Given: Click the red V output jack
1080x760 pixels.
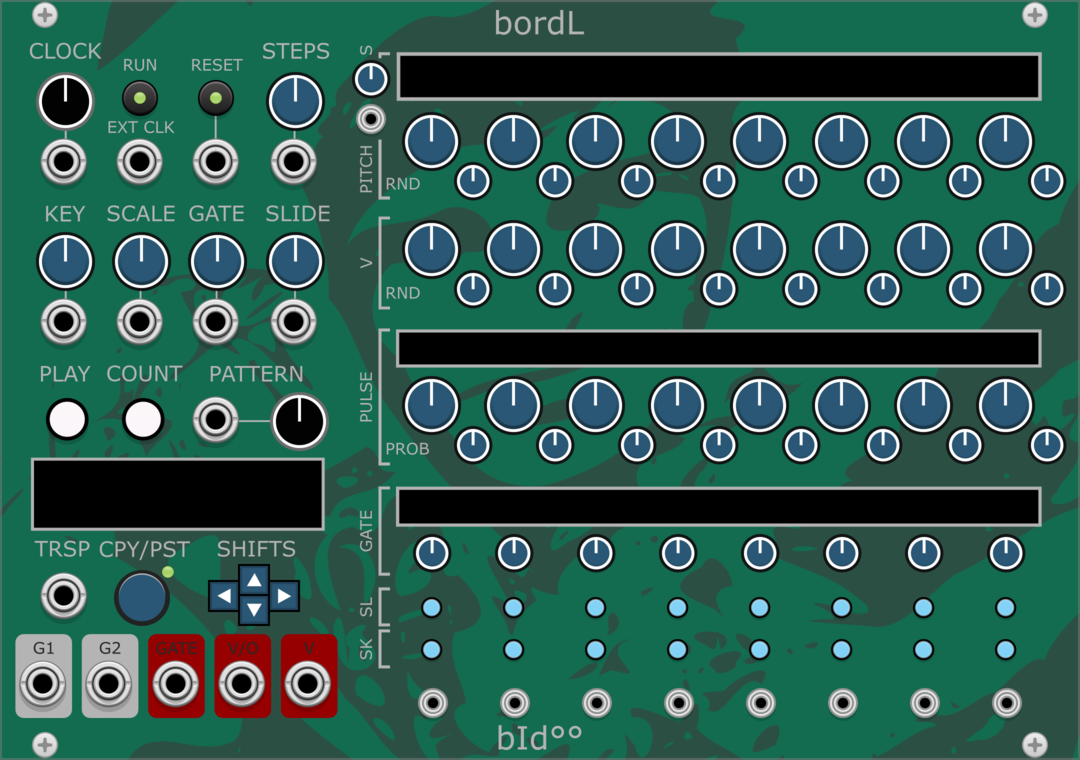Looking at the screenshot, I should pyautogui.click(x=308, y=684).
